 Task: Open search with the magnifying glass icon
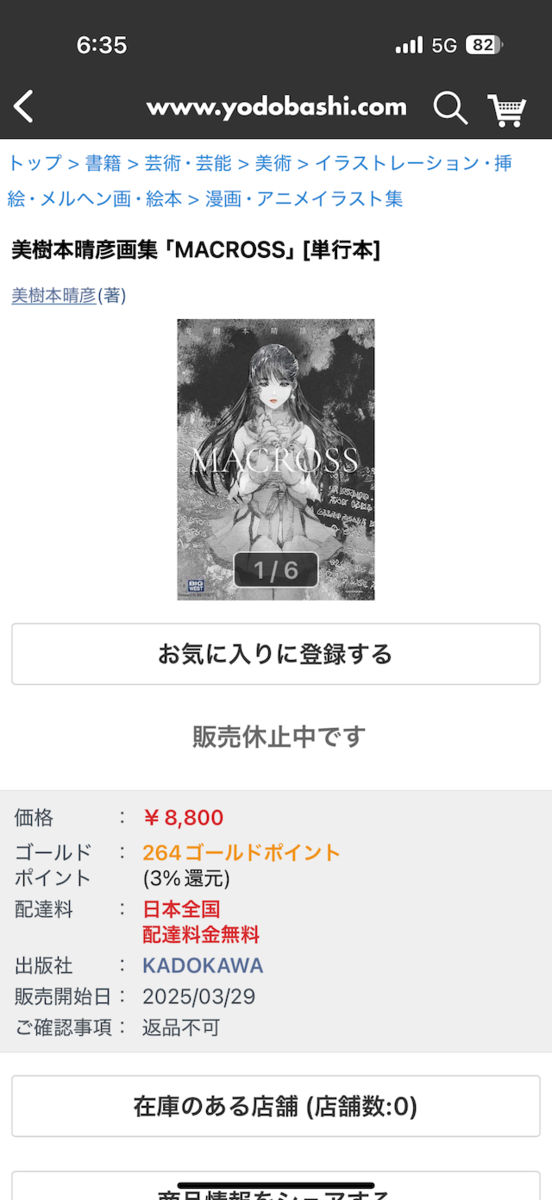450,107
